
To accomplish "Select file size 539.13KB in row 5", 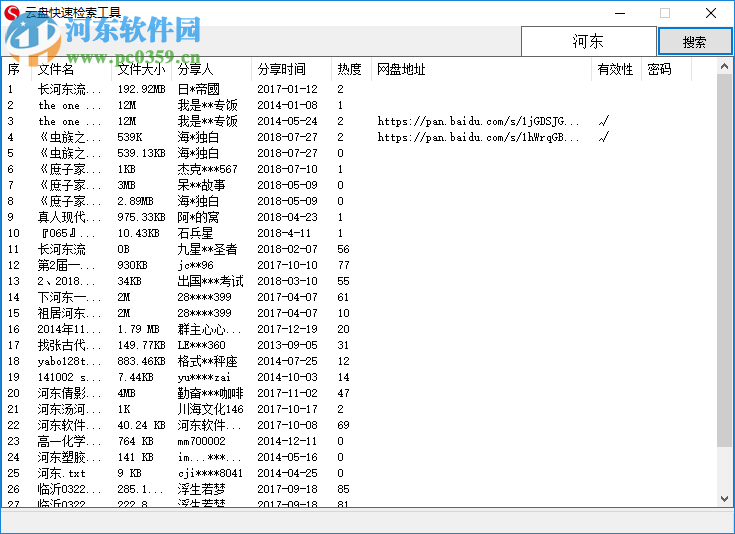I will pyautogui.click(x=141, y=153).
